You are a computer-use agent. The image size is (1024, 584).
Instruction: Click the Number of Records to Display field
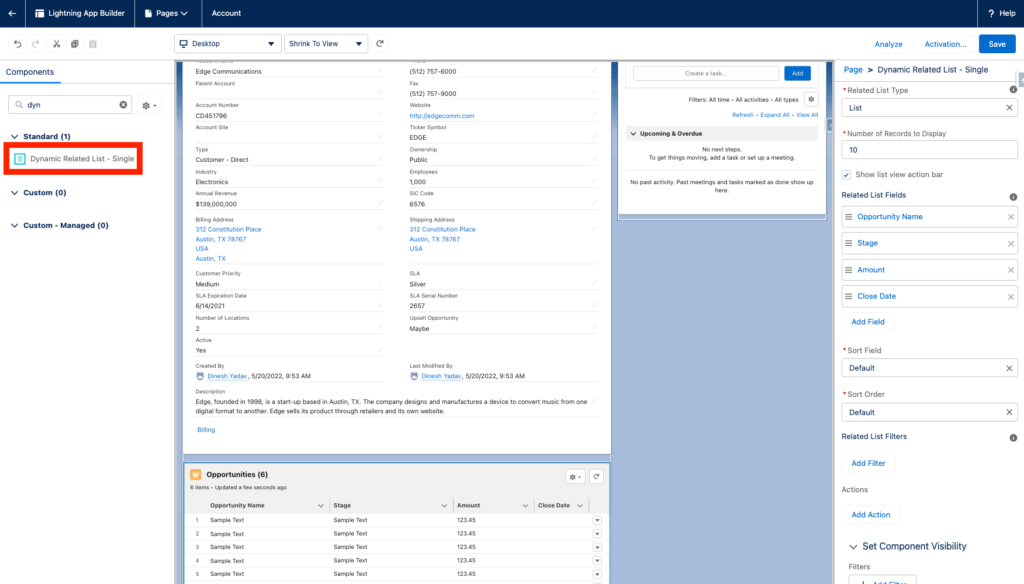coord(929,150)
